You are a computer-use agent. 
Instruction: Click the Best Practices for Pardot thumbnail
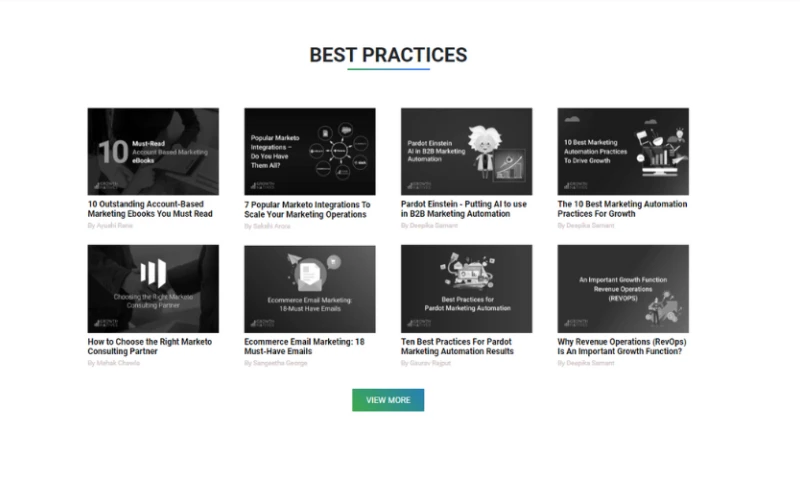467,289
